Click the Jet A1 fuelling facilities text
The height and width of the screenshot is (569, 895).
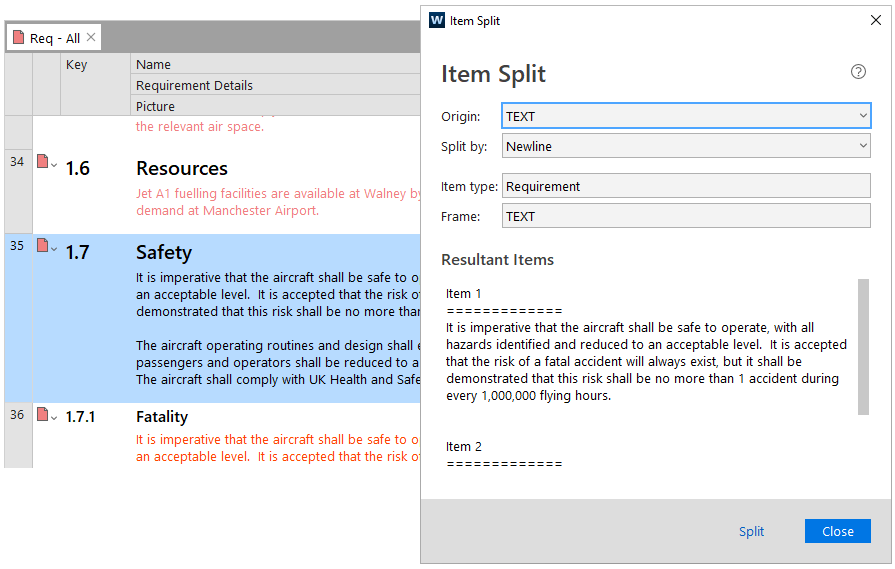(278, 202)
